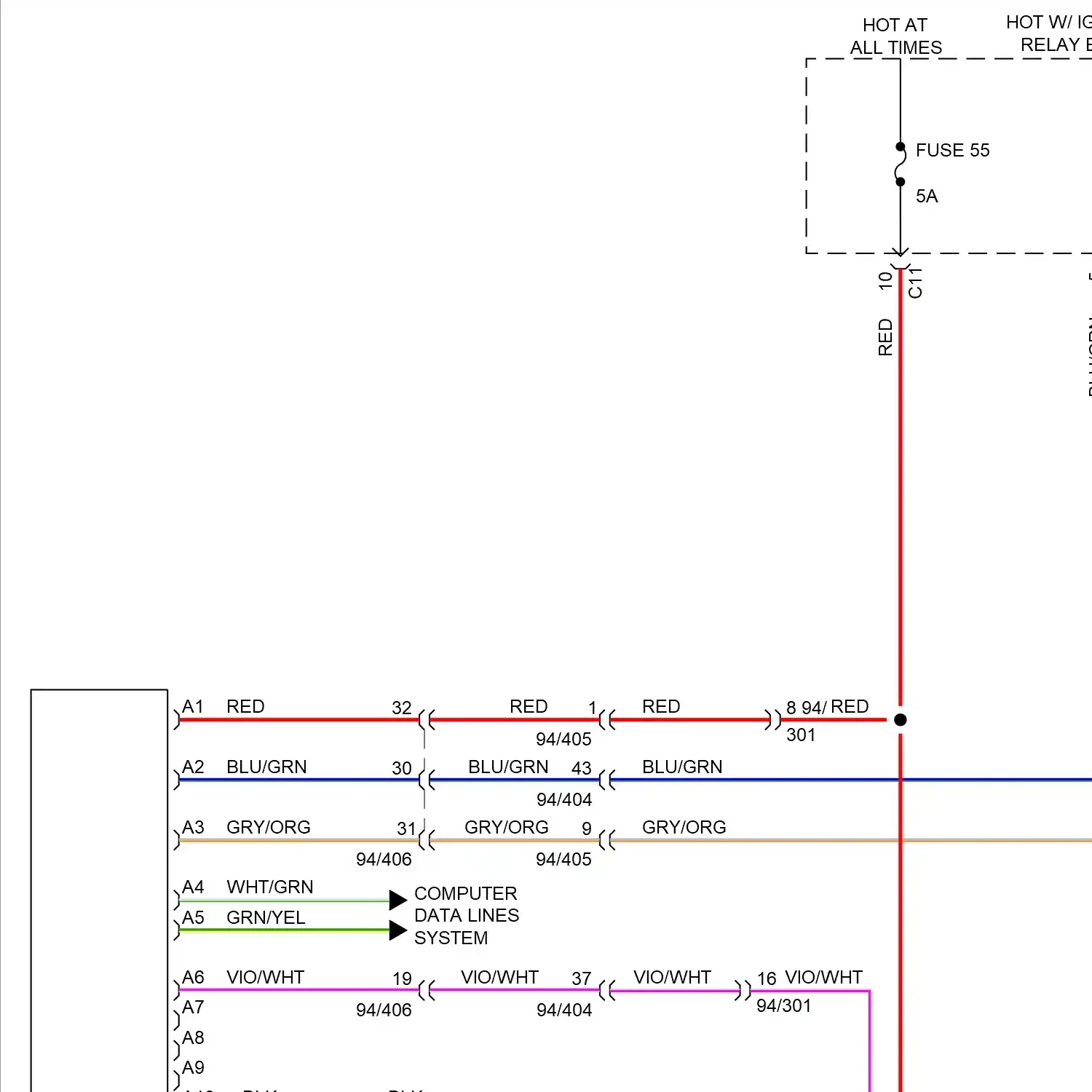Click the splice dot on the red wire
This screenshot has width=1092, height=1092.
(901, 720)
